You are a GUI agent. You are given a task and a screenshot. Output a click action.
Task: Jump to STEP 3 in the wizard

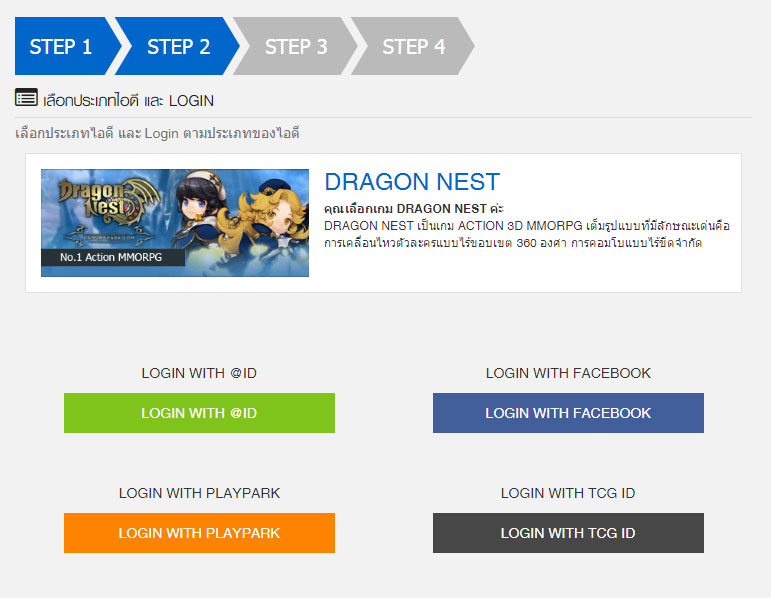(296, 46)
